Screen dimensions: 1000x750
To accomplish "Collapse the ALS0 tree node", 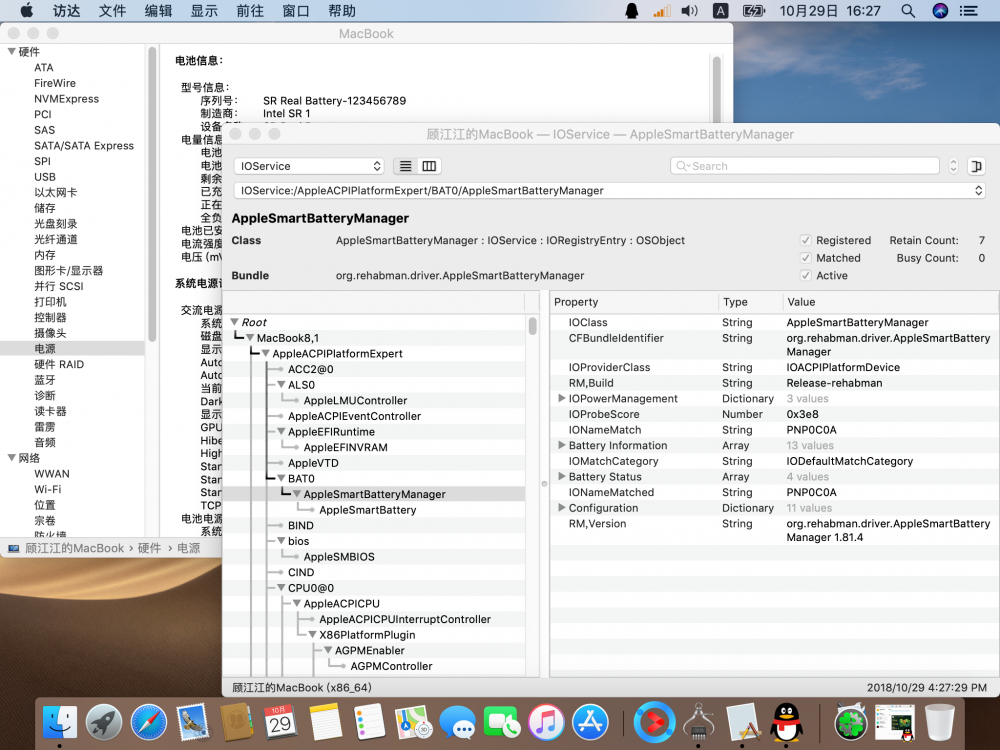I will coord(281,385).
